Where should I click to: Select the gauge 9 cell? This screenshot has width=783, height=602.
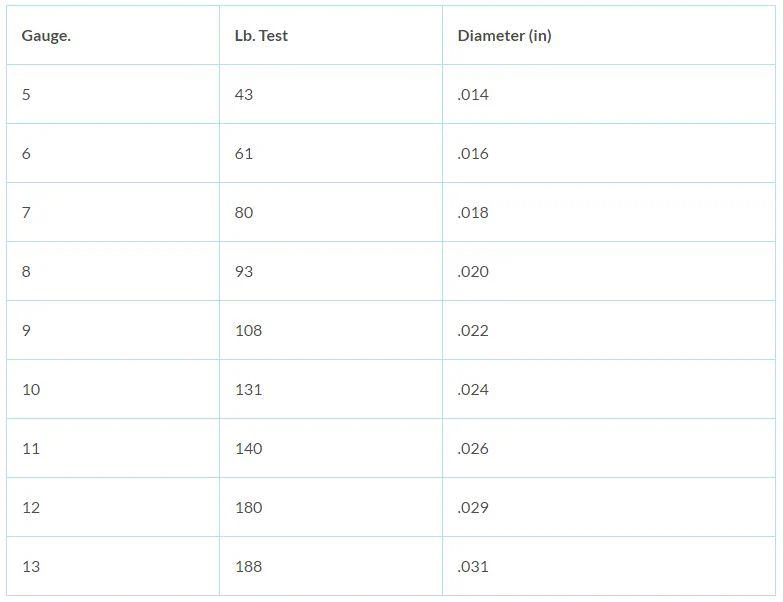point(27,331)
